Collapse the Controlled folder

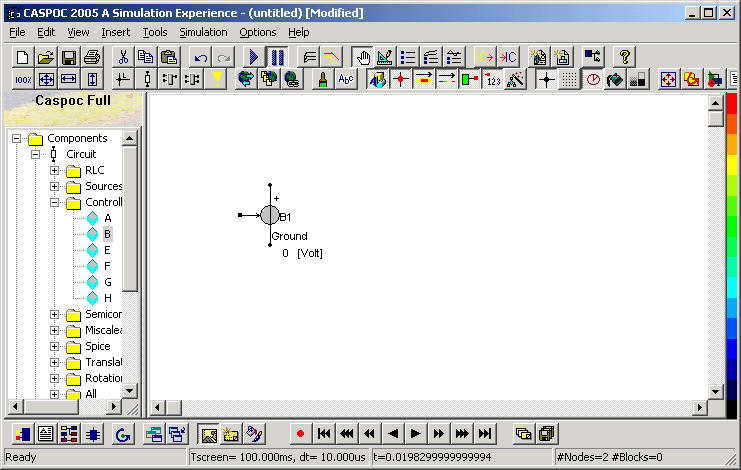(x=54, y=203)
